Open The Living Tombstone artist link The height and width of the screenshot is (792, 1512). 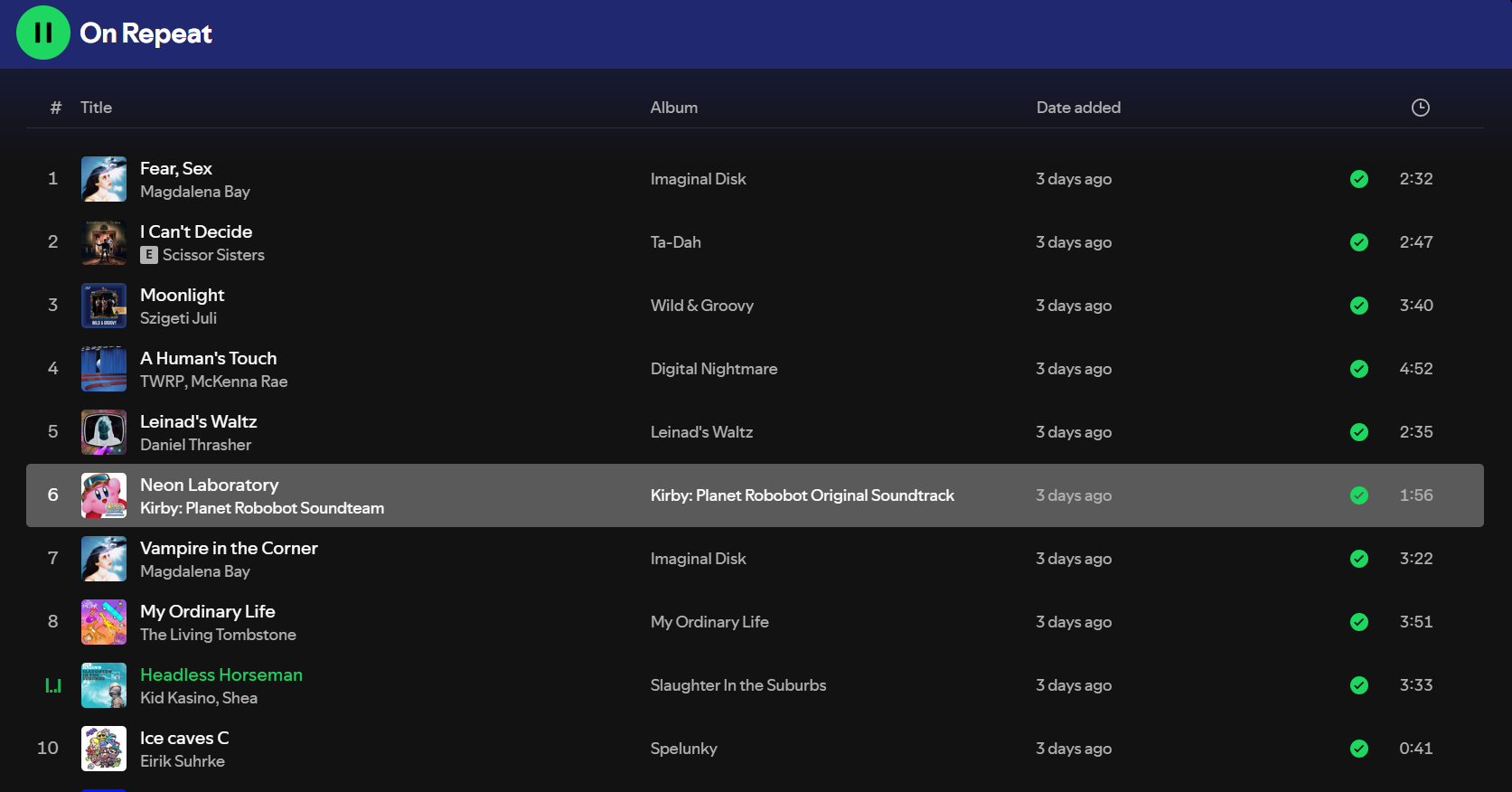click(218, 635)
